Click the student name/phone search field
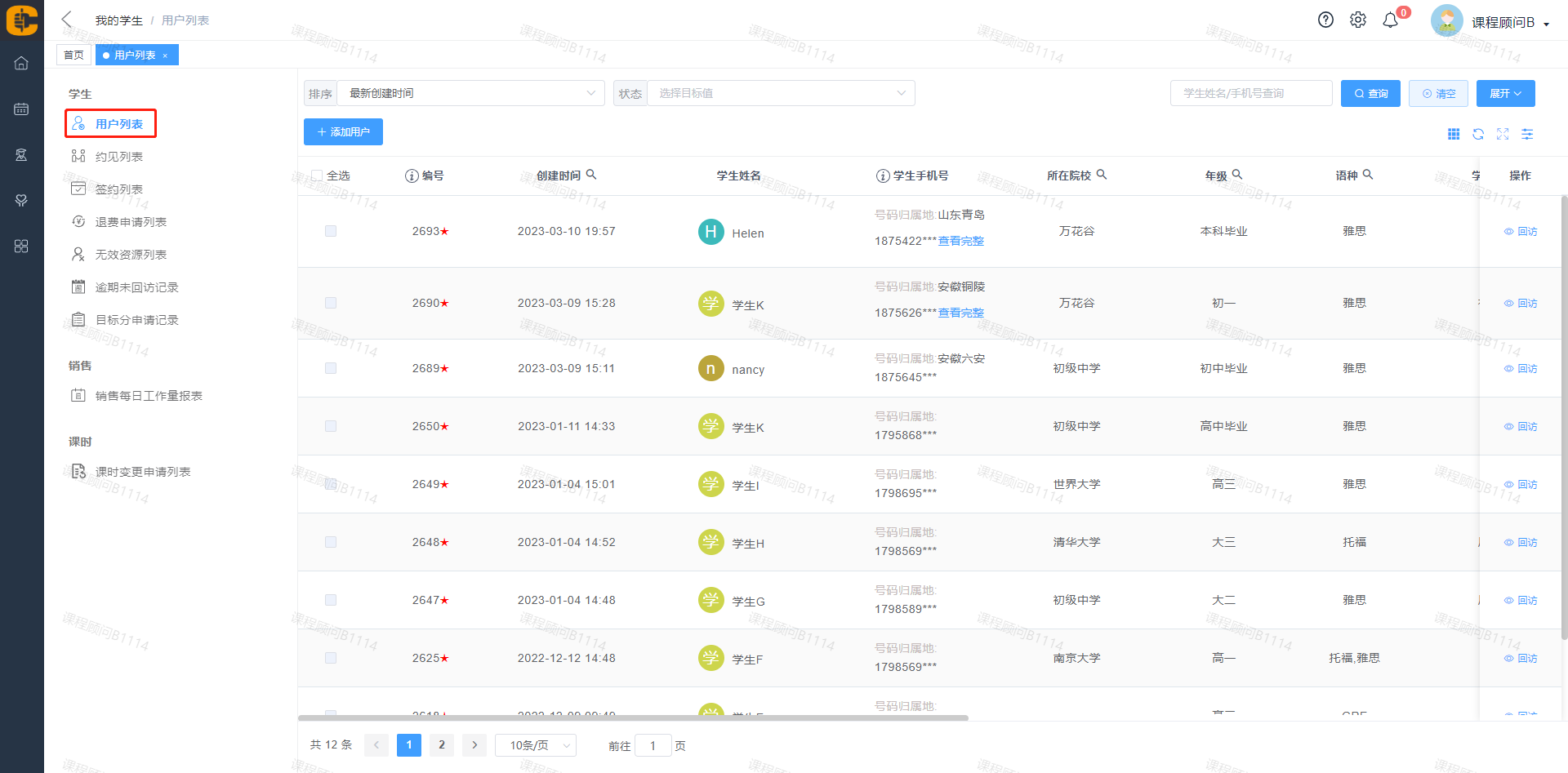Screen dimensions: 1568x773 coord(1250,93)
